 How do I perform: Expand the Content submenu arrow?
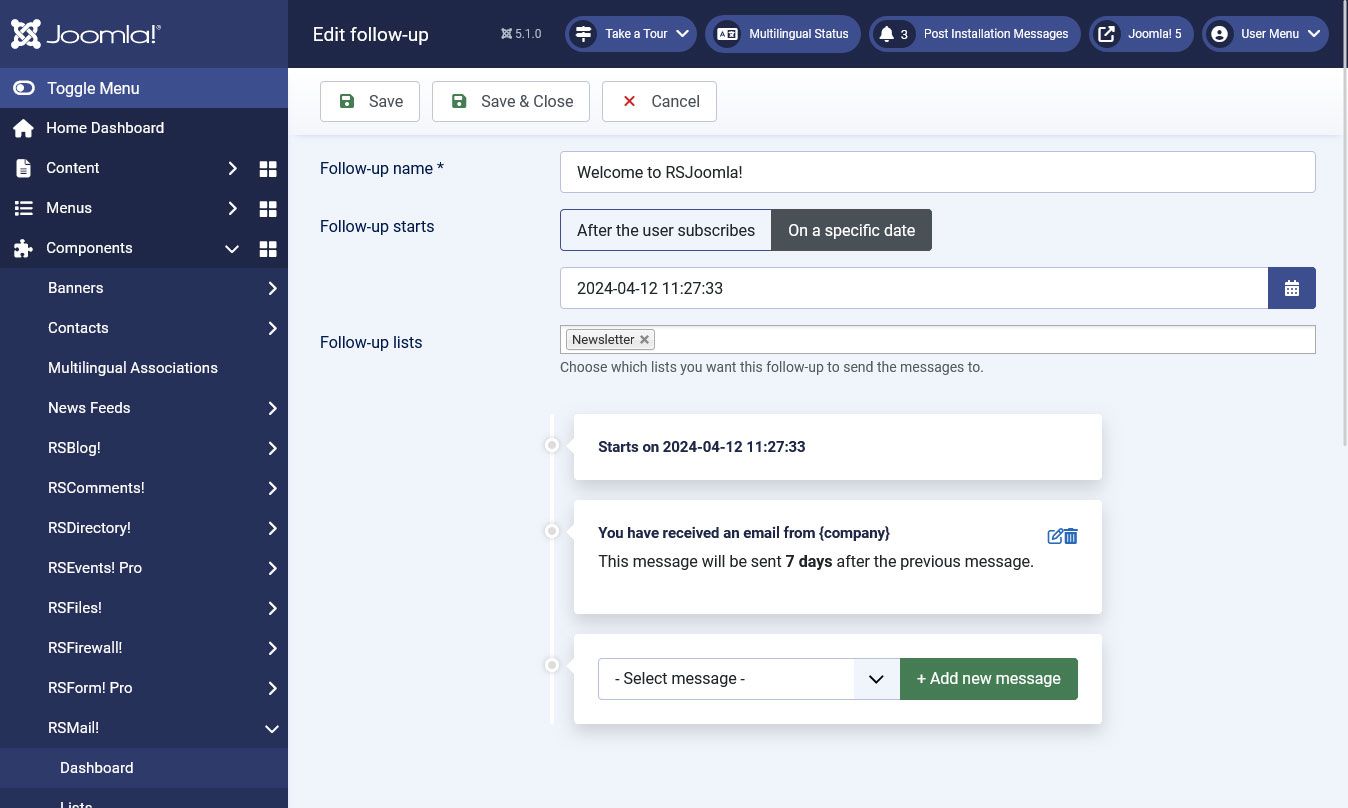click(232, 168)
